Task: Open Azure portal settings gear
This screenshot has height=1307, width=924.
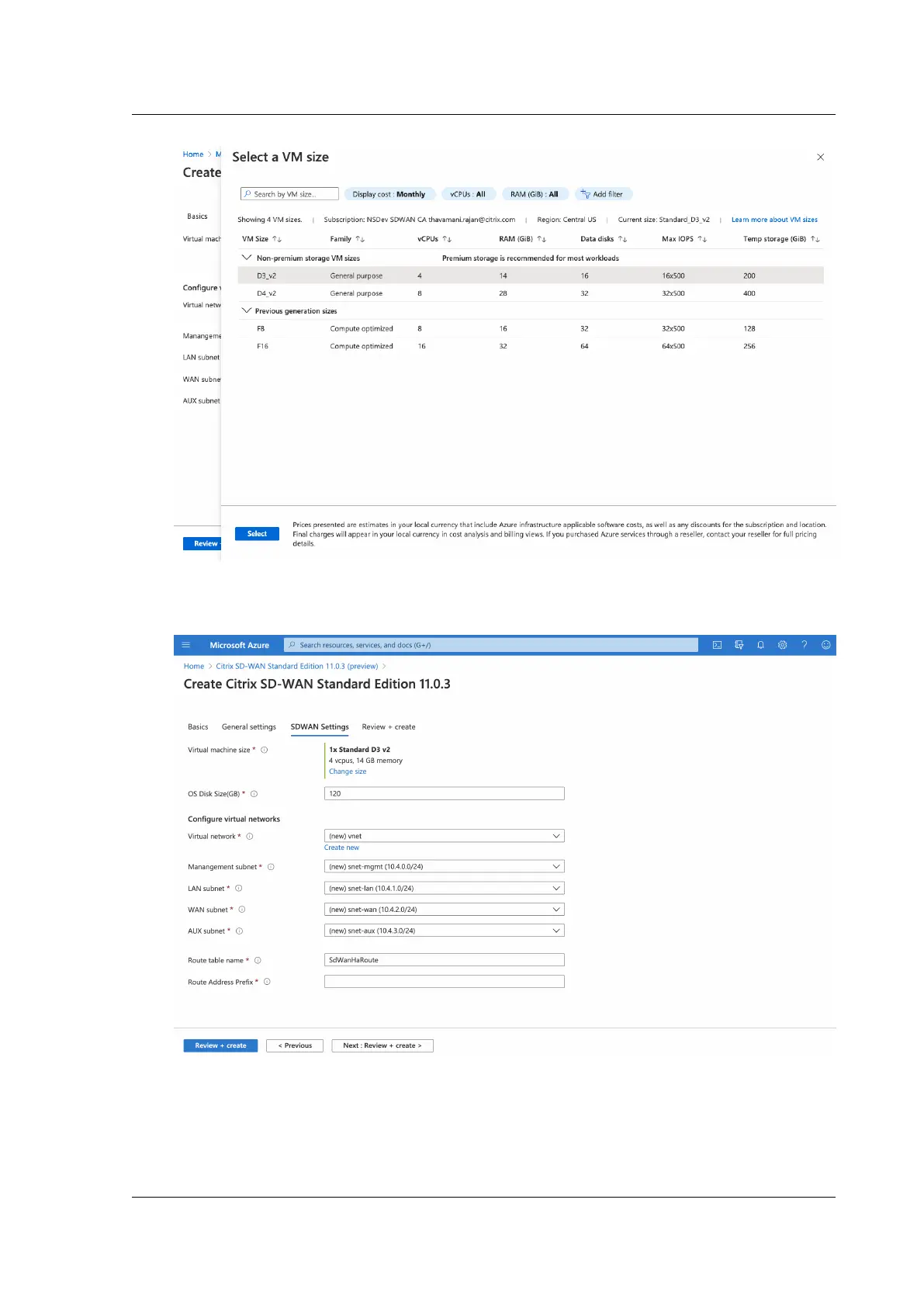Action: coord(782,645)
